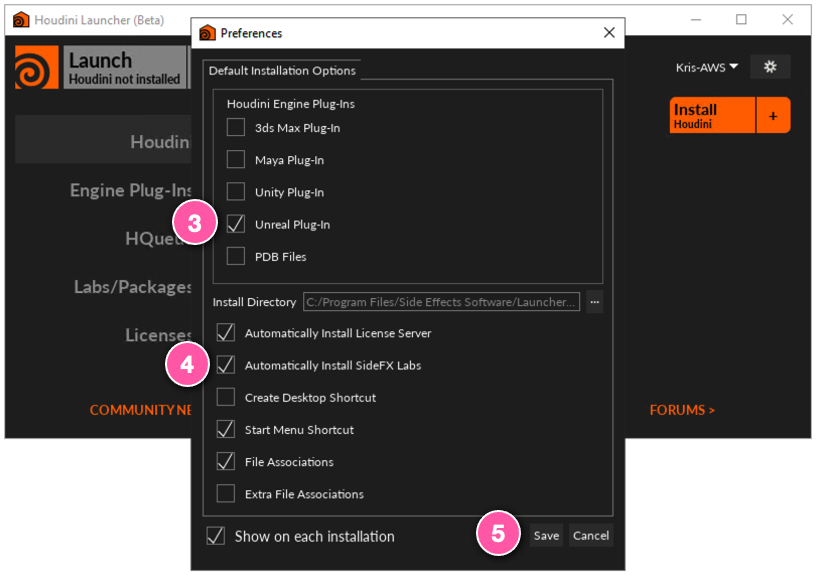Minimize the Houdini Launcher window
This screenshot has width=817, height=577.
696,20
